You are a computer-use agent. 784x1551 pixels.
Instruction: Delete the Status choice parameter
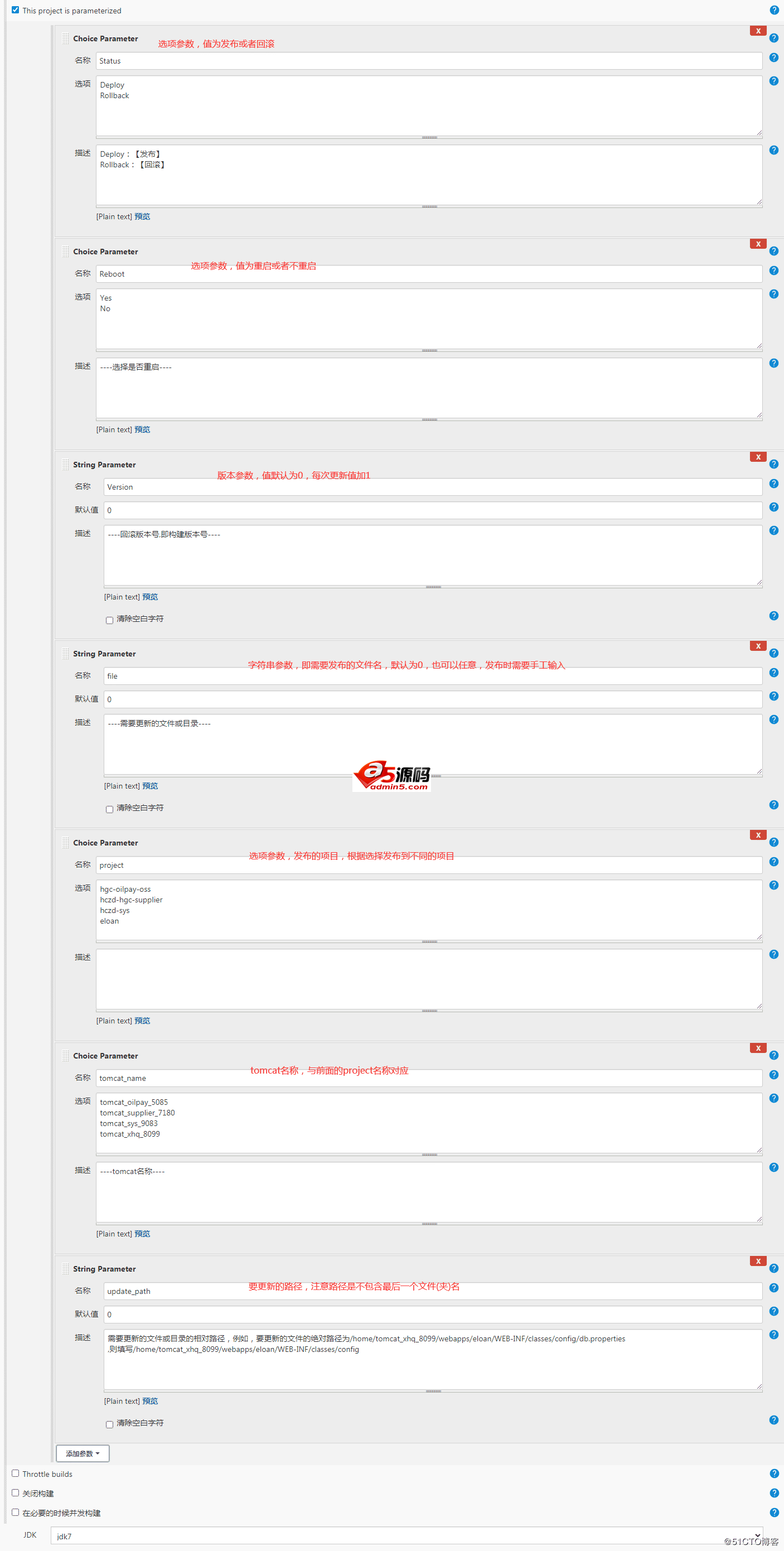pyautogui.click(x=757, y=31)
